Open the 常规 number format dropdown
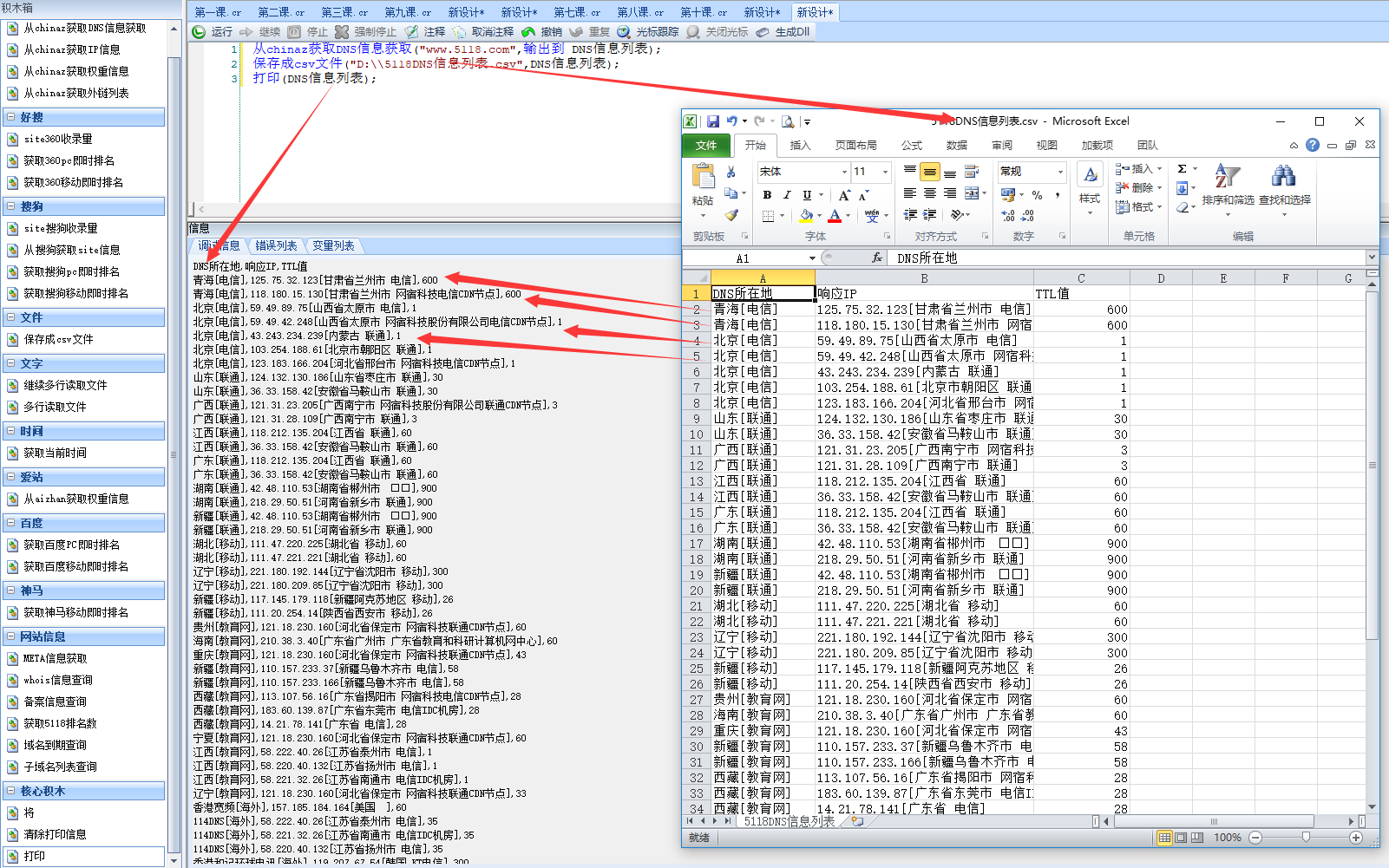This screenshot has width=1389, height=868. (1059, 172)
